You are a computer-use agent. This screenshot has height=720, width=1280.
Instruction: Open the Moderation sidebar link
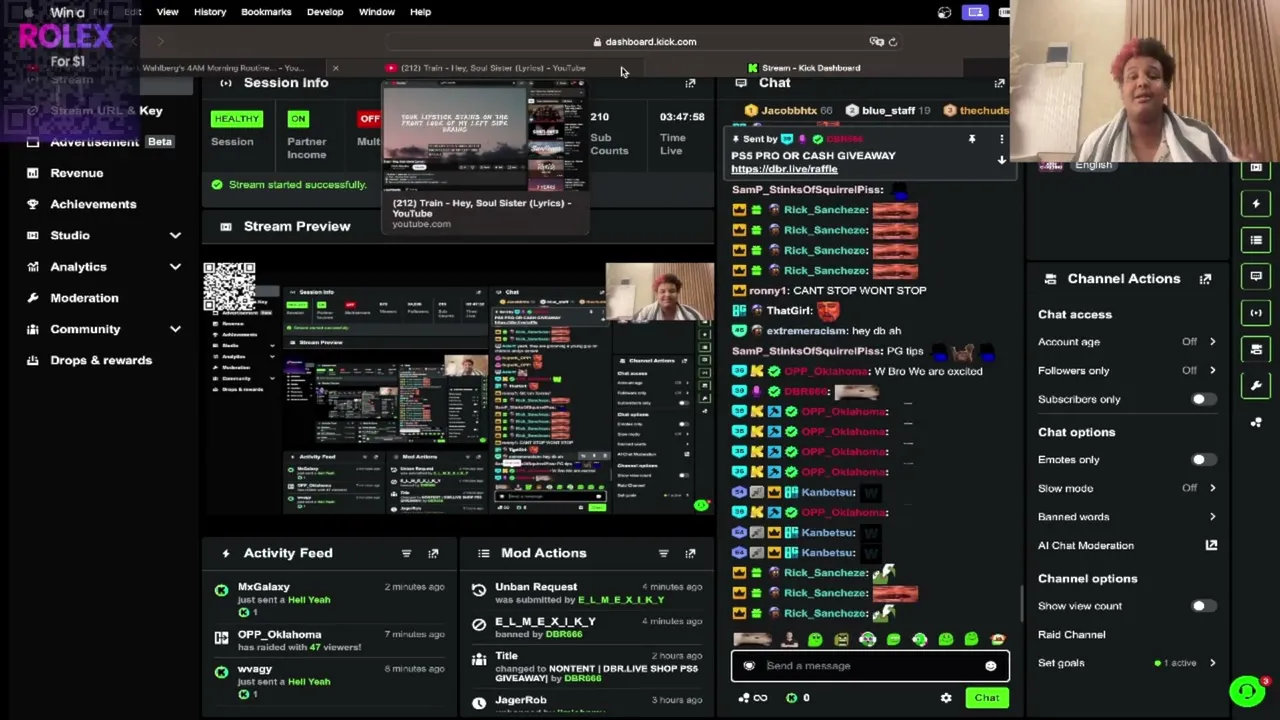(x=84, y=298)
